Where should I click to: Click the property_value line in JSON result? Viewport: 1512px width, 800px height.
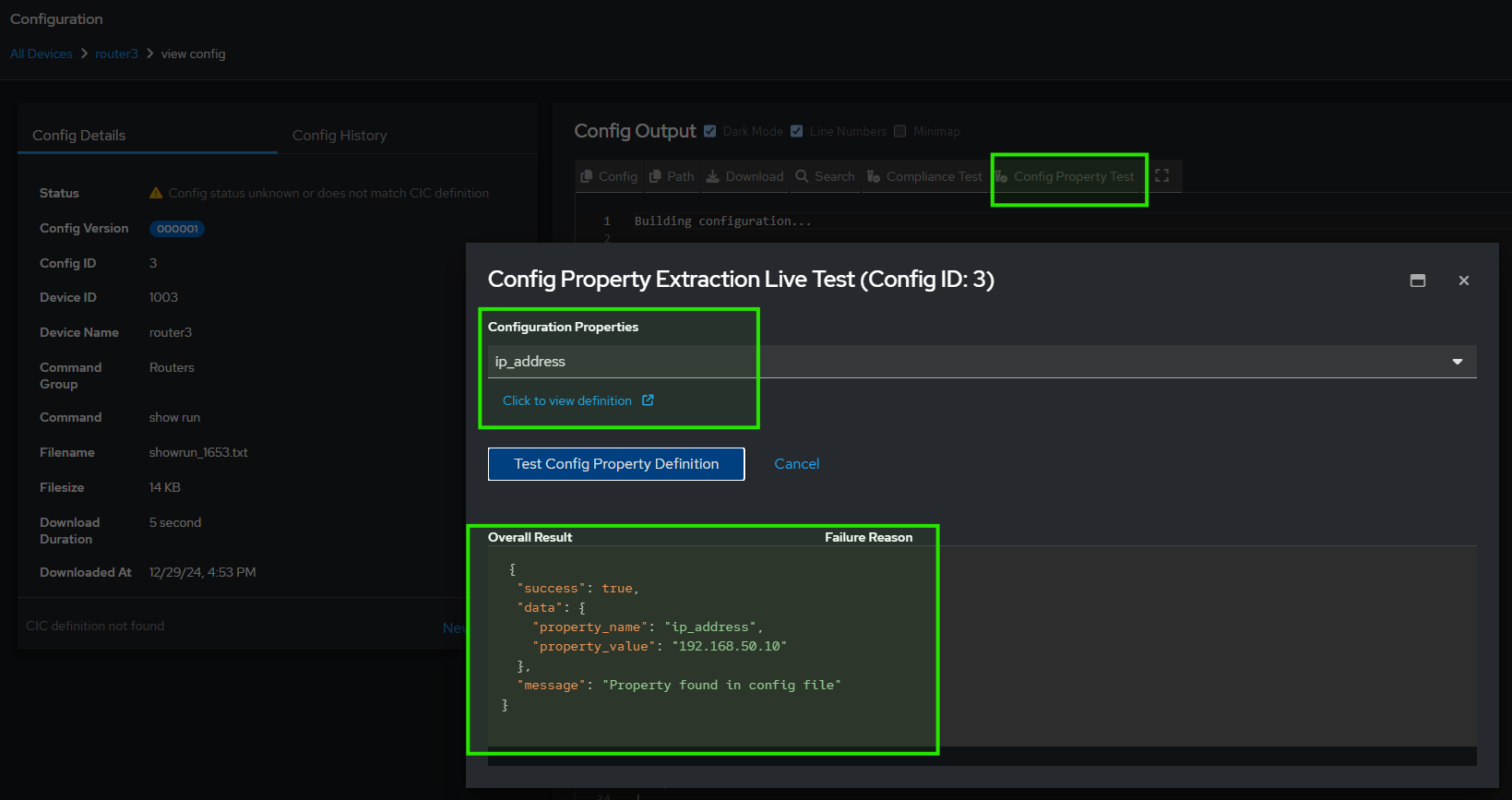click(660, 646)
